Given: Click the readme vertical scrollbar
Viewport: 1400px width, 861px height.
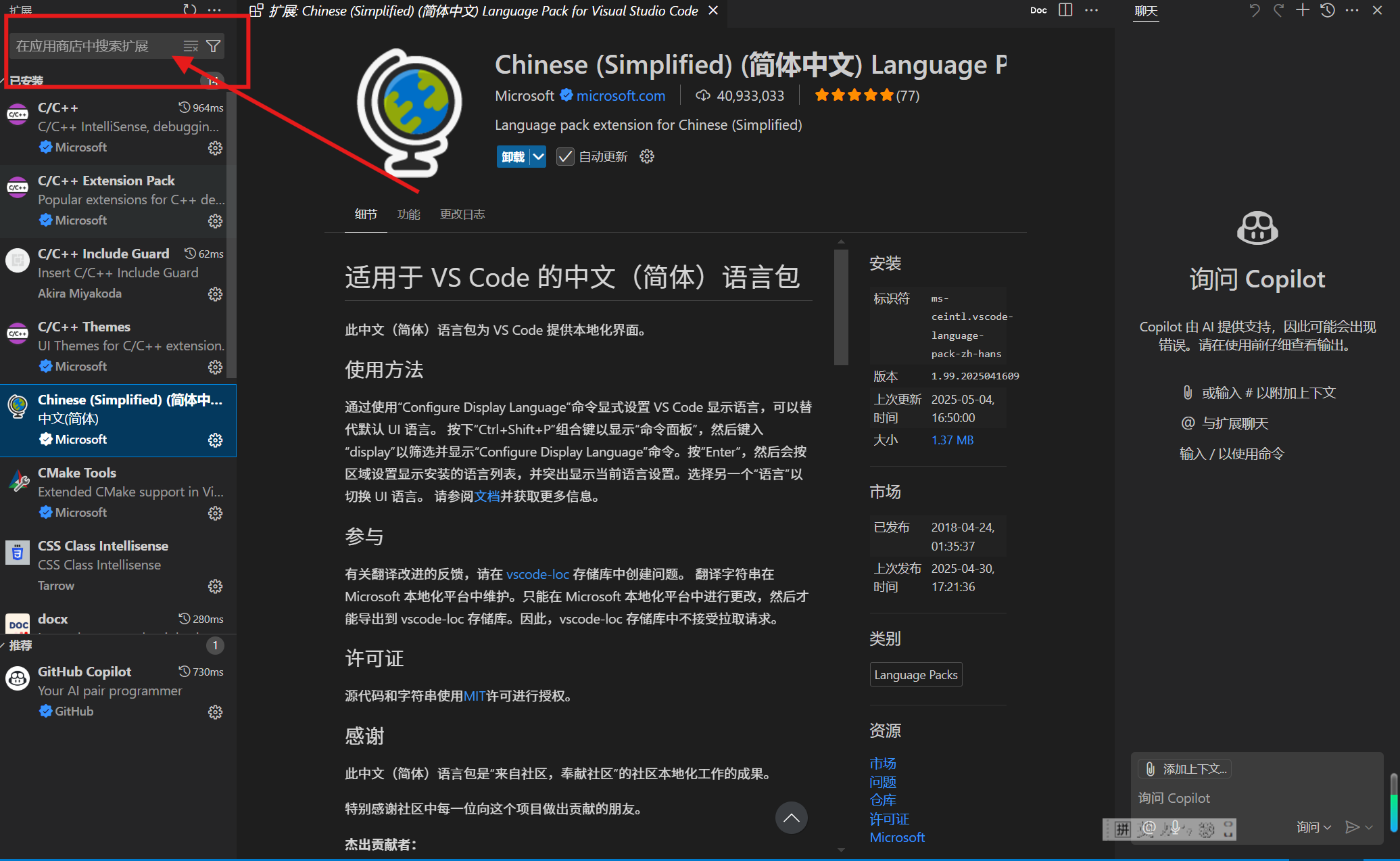Looking at the screenshot, I should 841,308.
